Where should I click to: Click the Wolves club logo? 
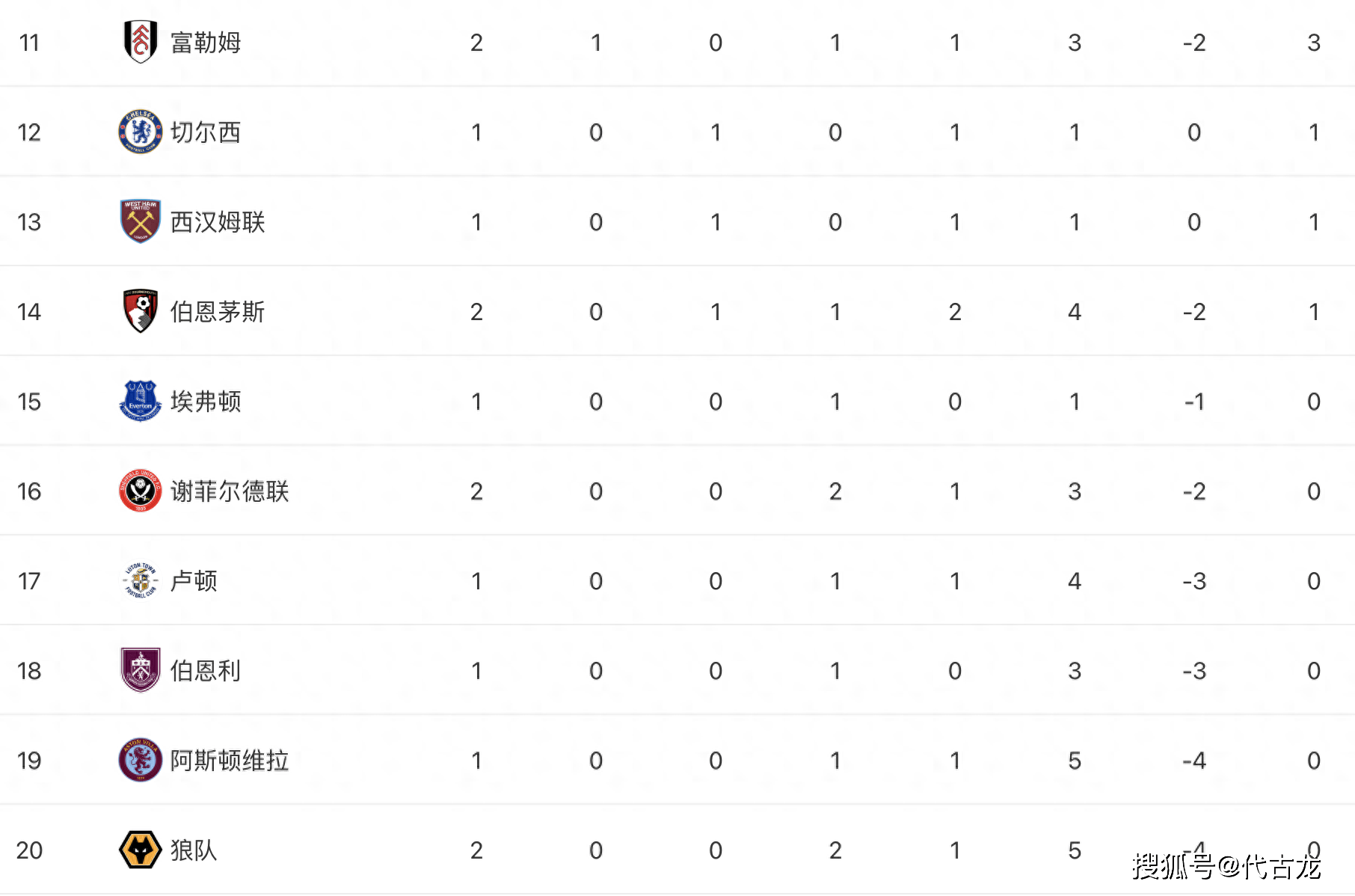click(x=141, y=850)
